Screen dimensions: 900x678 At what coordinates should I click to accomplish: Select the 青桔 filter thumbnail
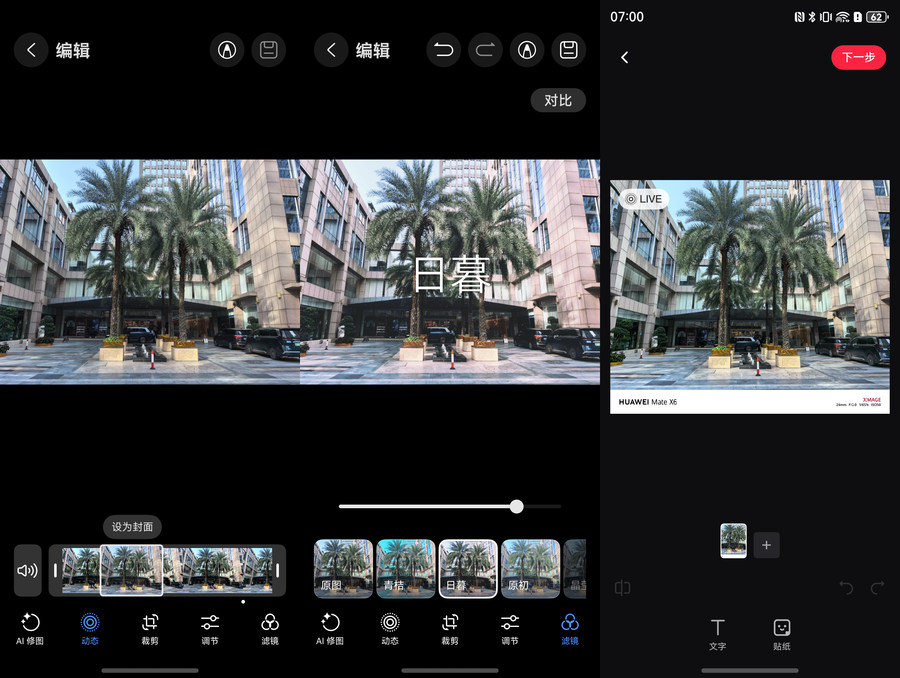click(406, 568)
